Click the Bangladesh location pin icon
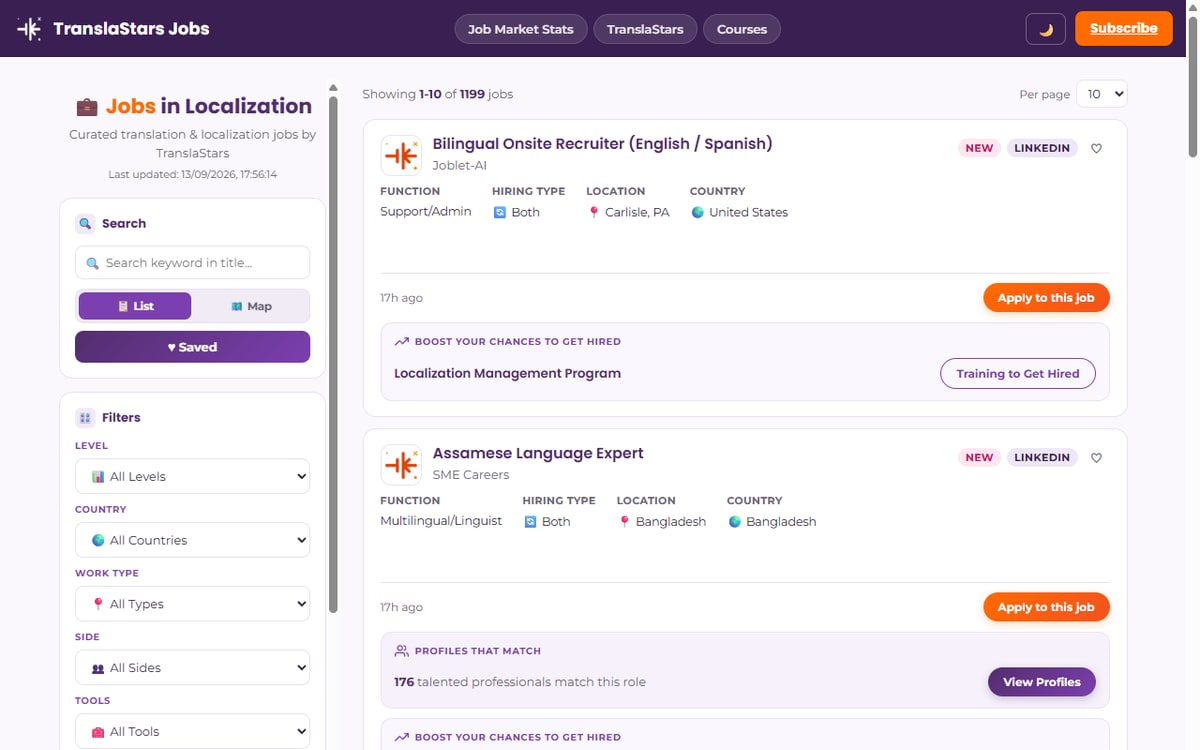Viewport: 1200px width, 750px height. 624,521
